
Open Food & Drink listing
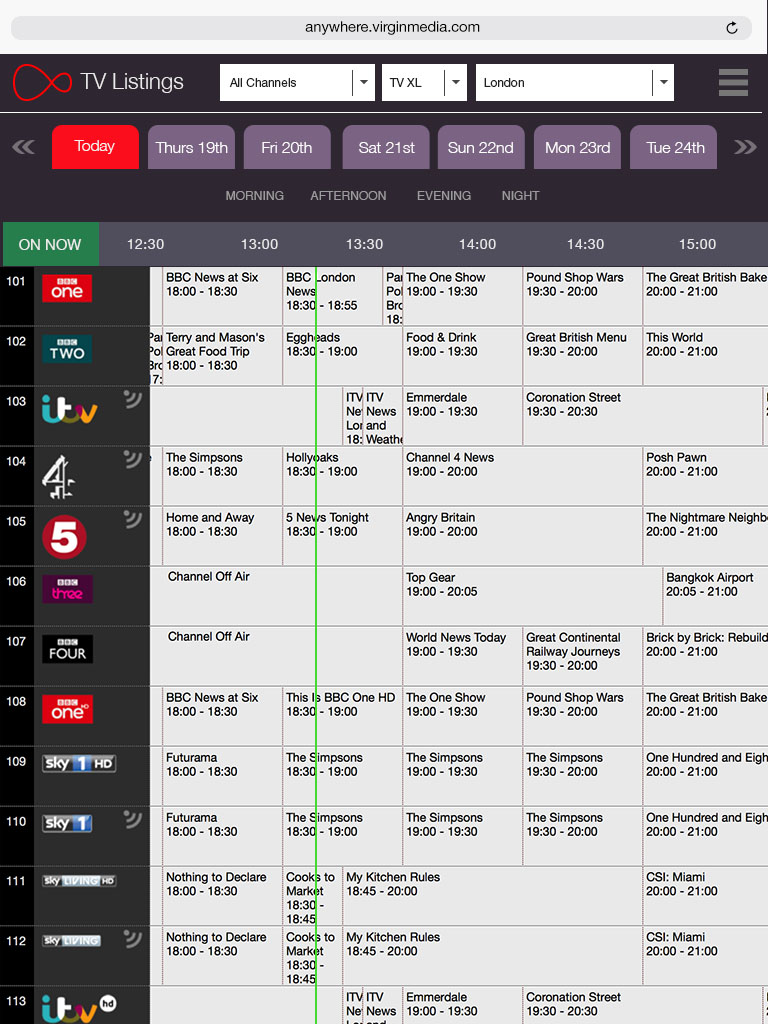click(x=462, y=356)
